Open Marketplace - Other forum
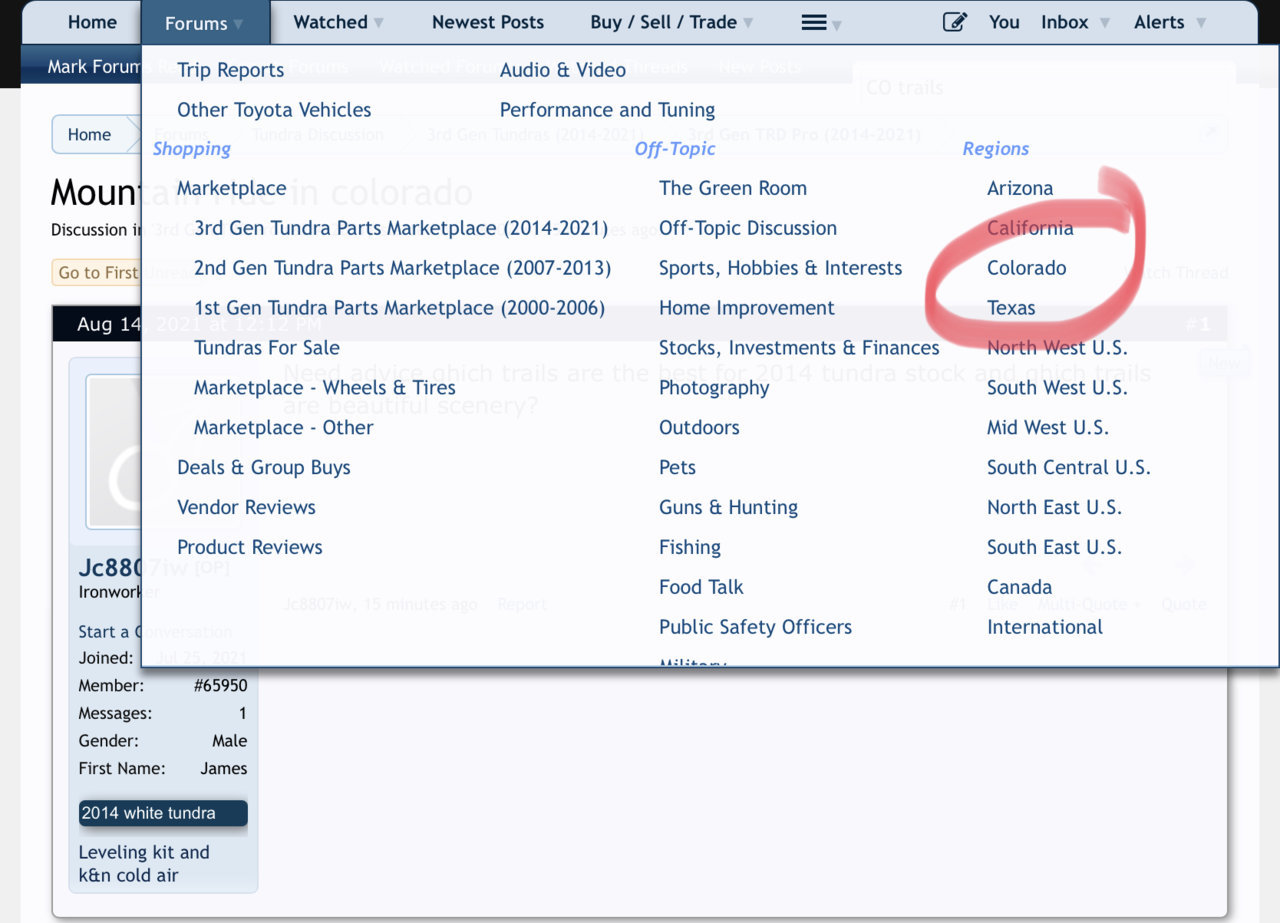Screen dimensions: 1280x923 pos(283,428)
